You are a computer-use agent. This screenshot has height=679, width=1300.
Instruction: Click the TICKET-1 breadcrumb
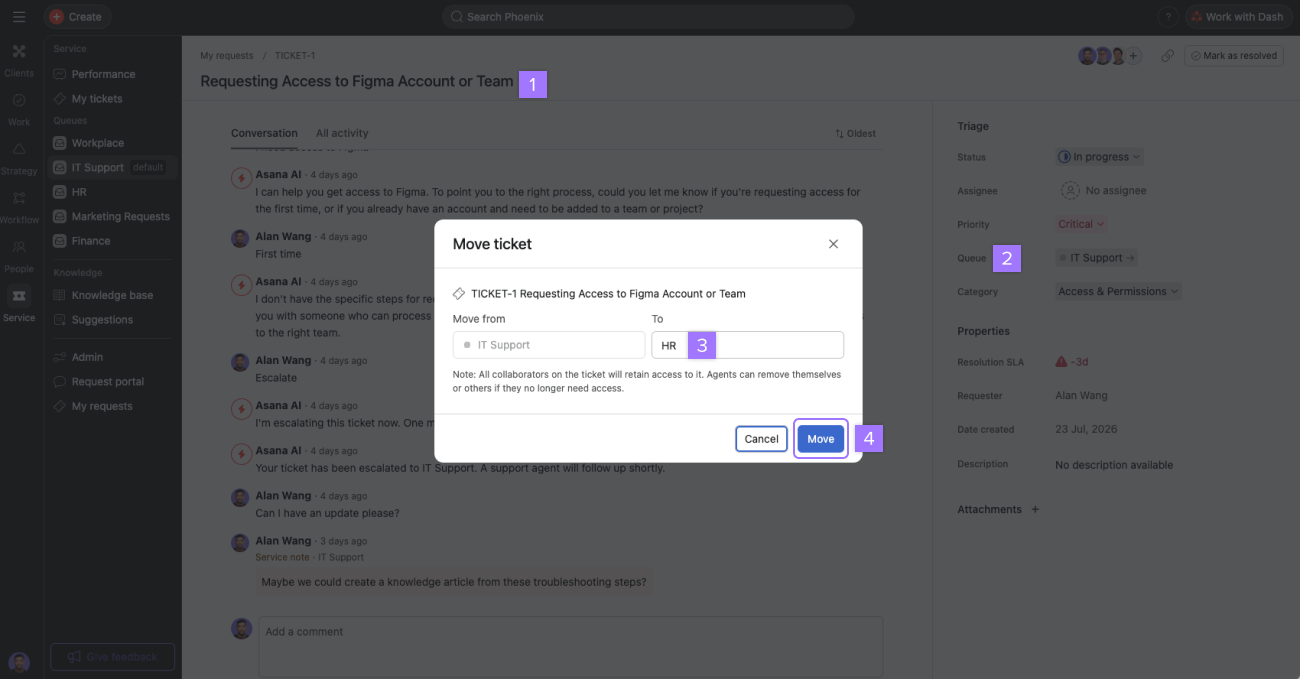click(295, 56)
